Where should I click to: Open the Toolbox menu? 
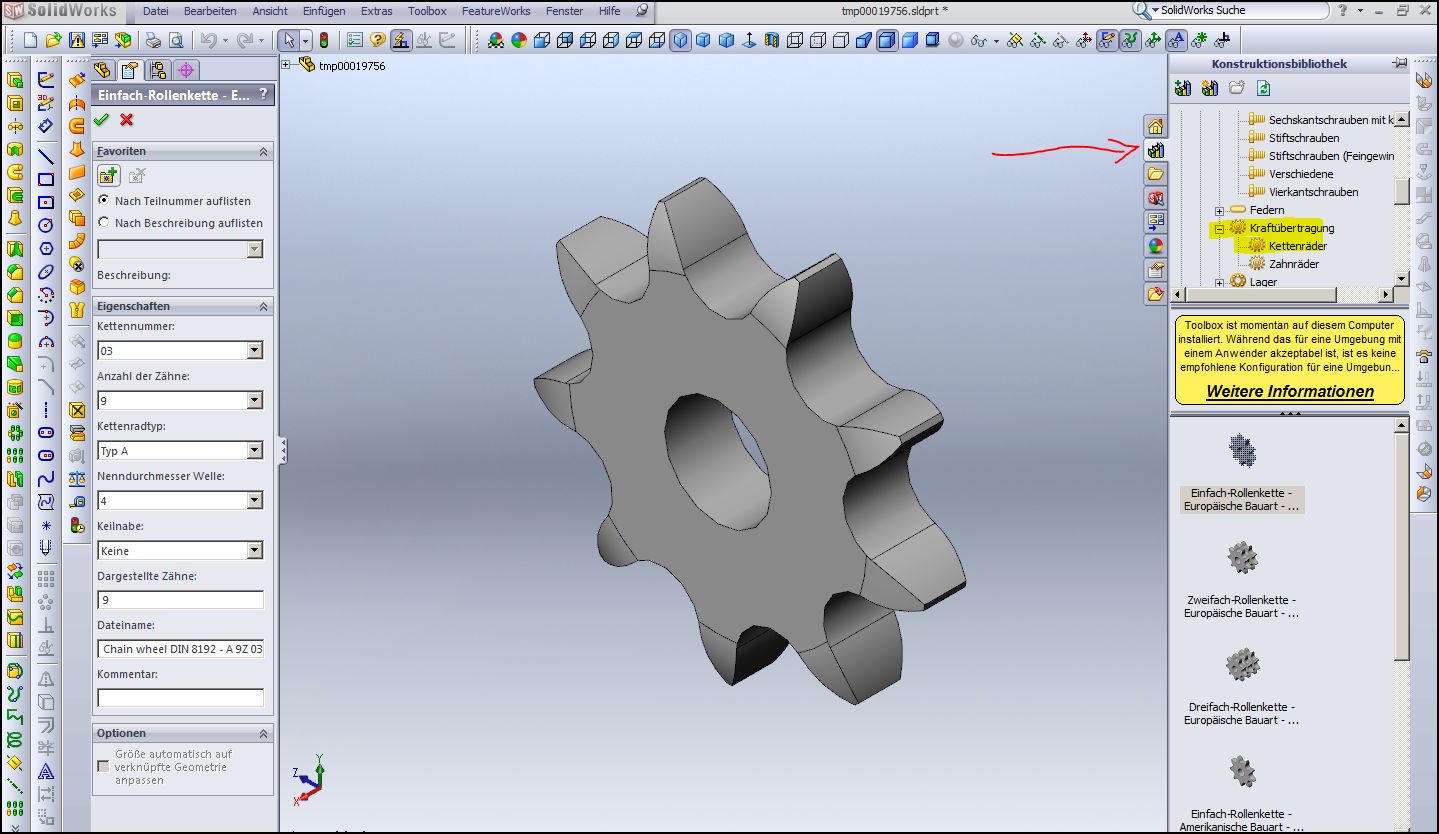[427, 11]
